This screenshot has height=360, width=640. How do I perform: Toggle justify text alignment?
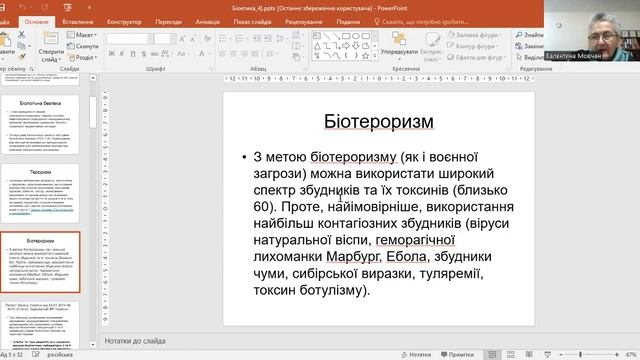tap(255, 53)
